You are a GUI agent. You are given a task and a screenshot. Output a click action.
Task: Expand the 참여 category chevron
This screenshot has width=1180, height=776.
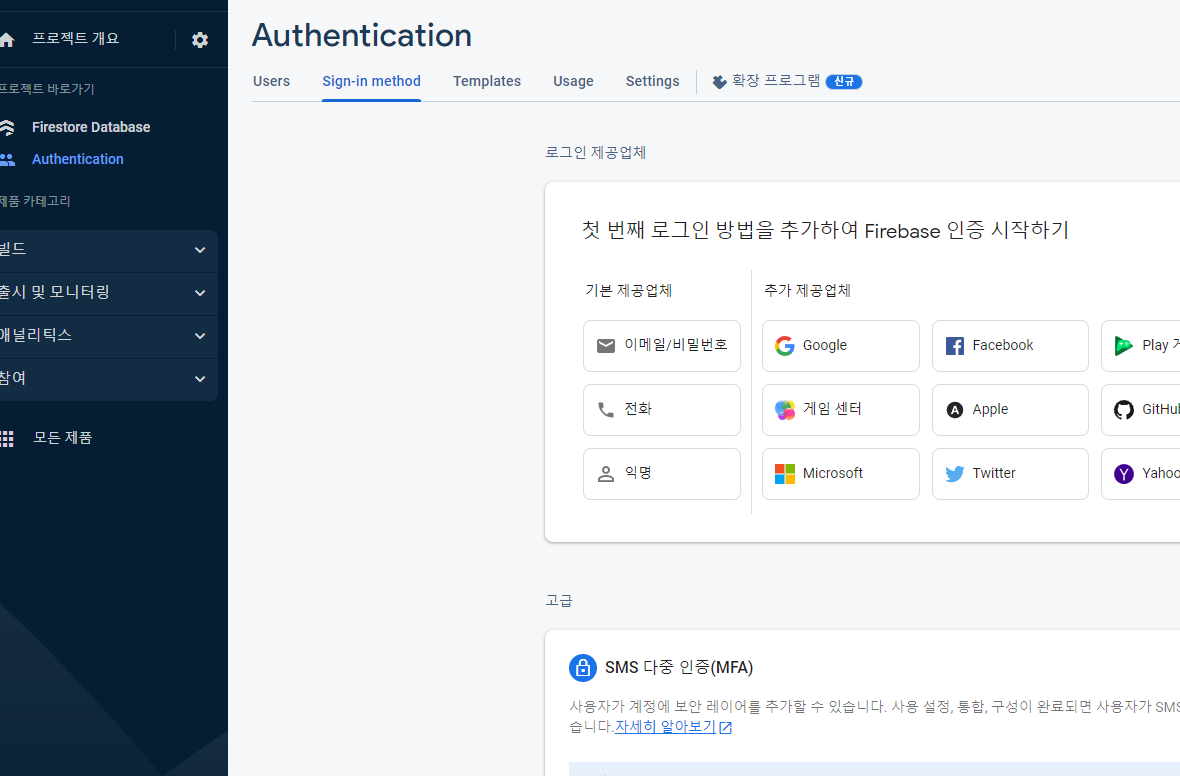pos(200,379)
